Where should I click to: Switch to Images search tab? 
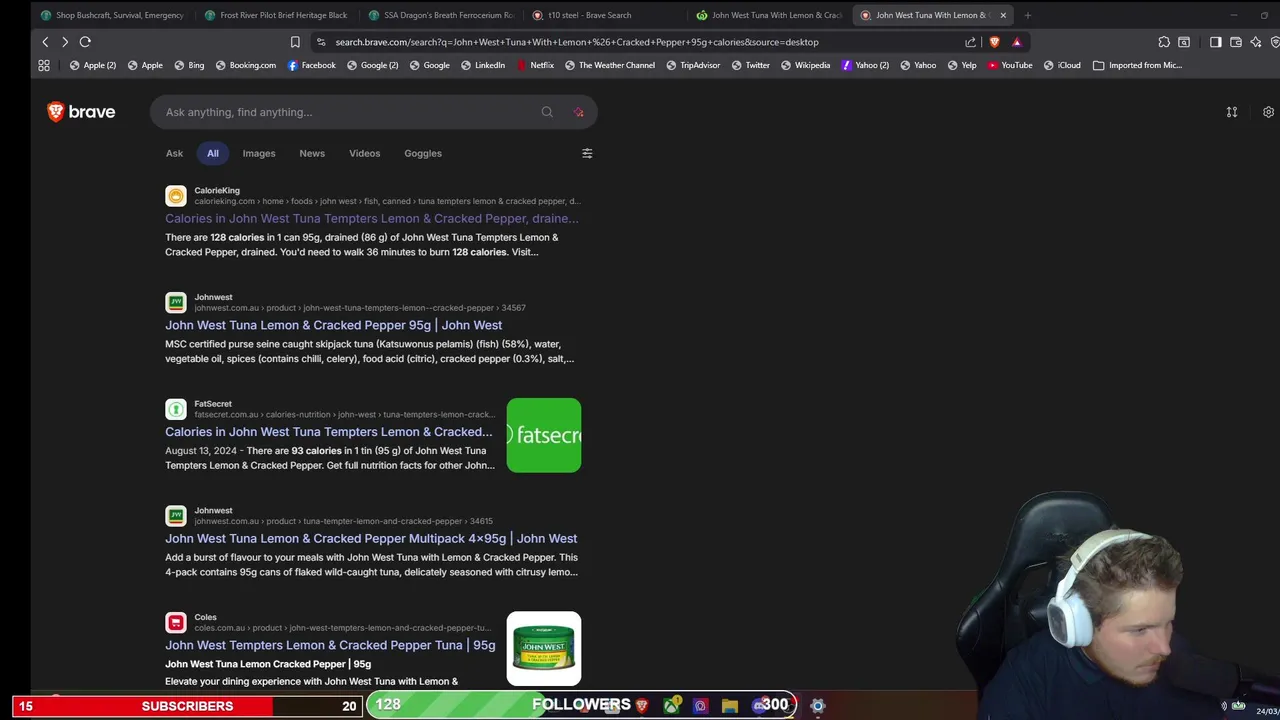(259, 153)
